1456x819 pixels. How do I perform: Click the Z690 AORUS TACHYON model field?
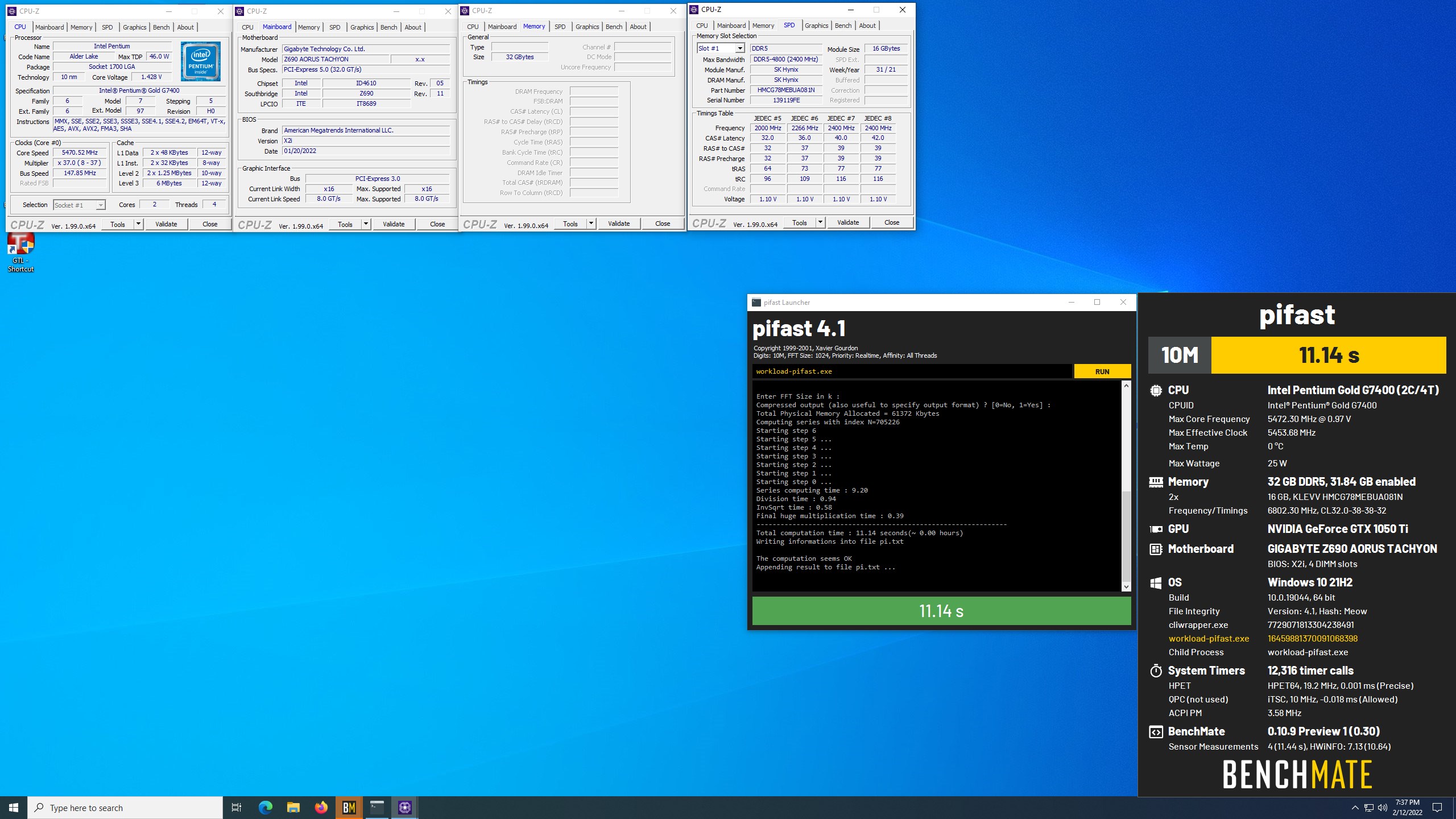pyautogui.click(x=336, y=59)
